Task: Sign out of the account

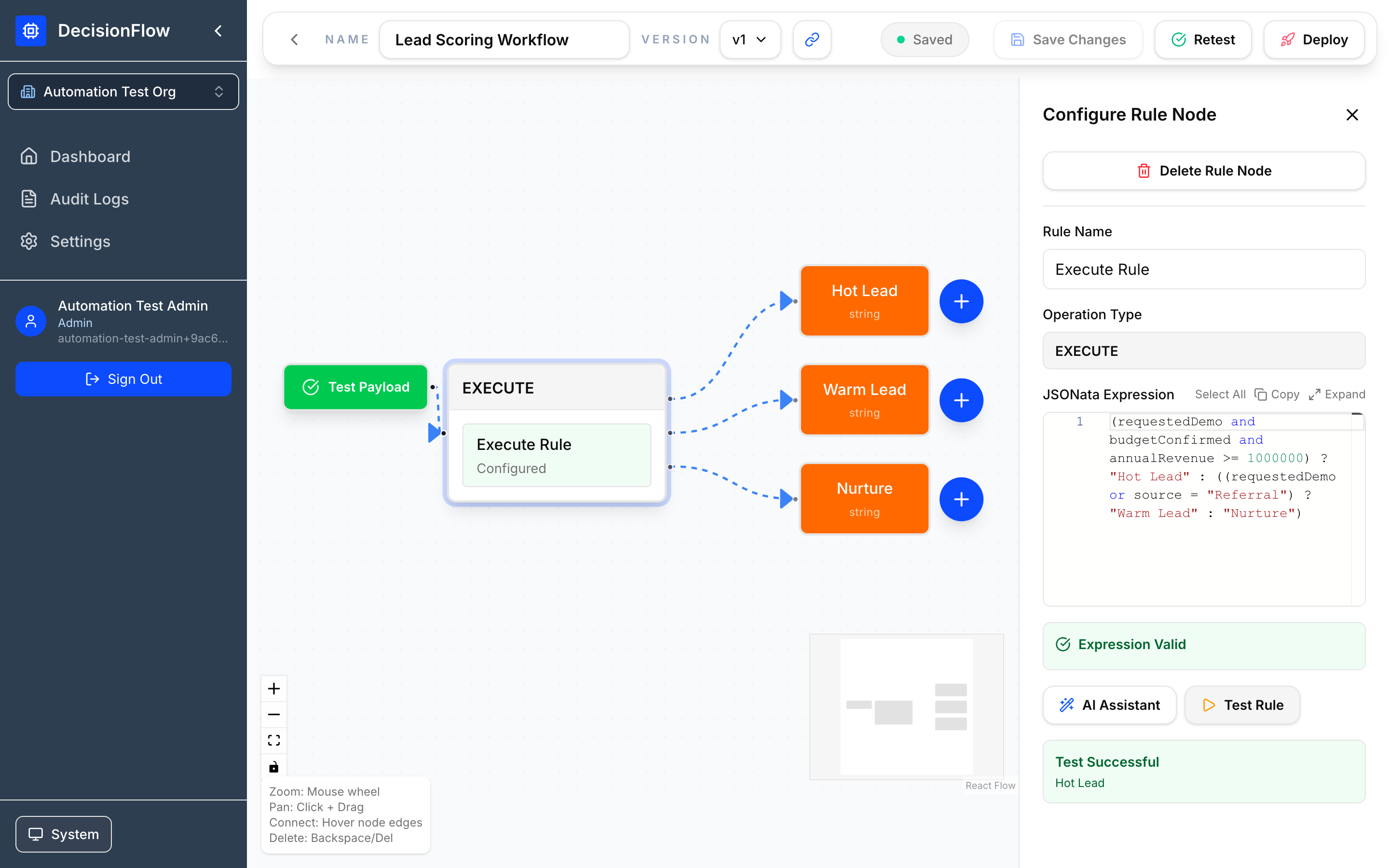Action: [x=123, y=379]
